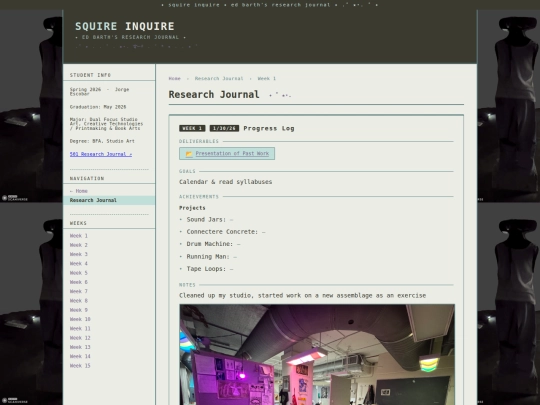
Task: Open Week 4 in the weeks list
Action: (79, 264)
